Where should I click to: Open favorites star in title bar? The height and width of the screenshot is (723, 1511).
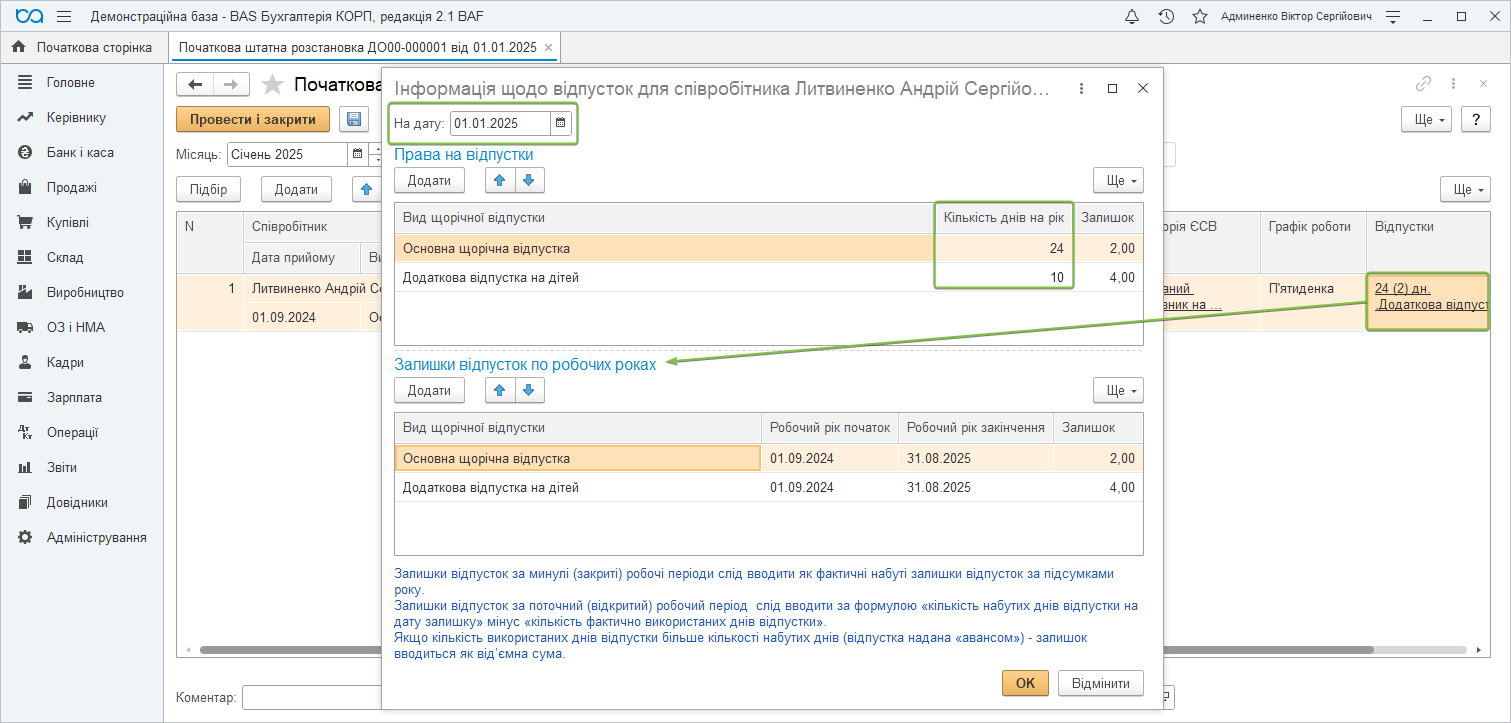(x=1200, y=17)
